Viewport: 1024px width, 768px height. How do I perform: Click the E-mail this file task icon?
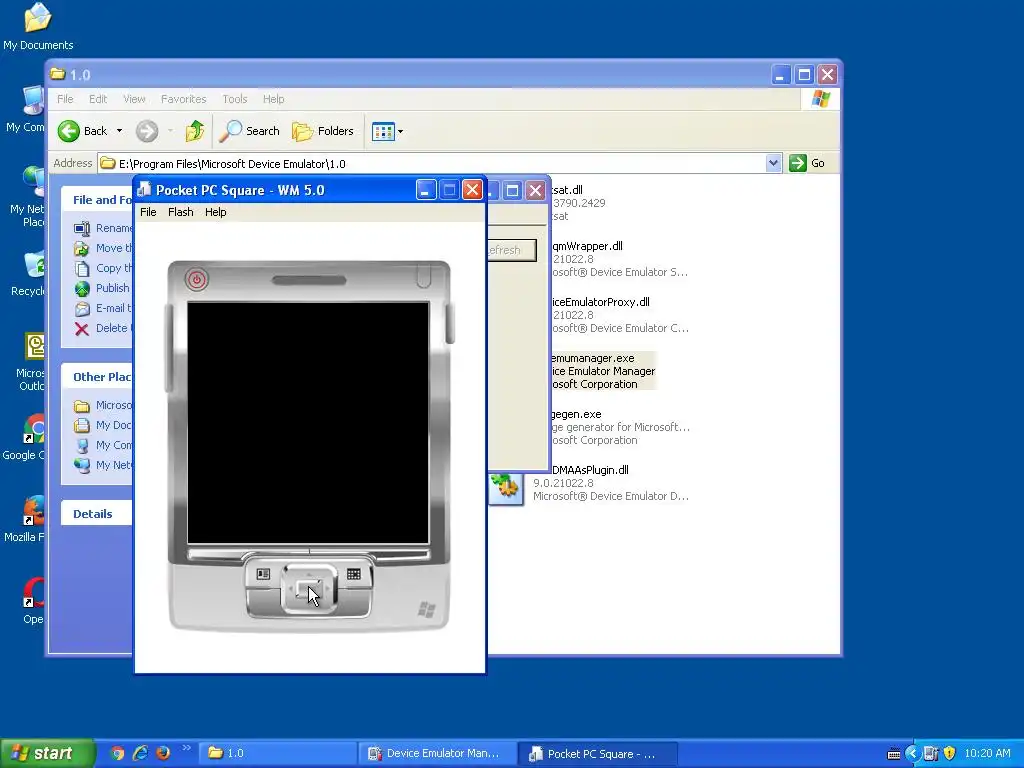[82, 308]
